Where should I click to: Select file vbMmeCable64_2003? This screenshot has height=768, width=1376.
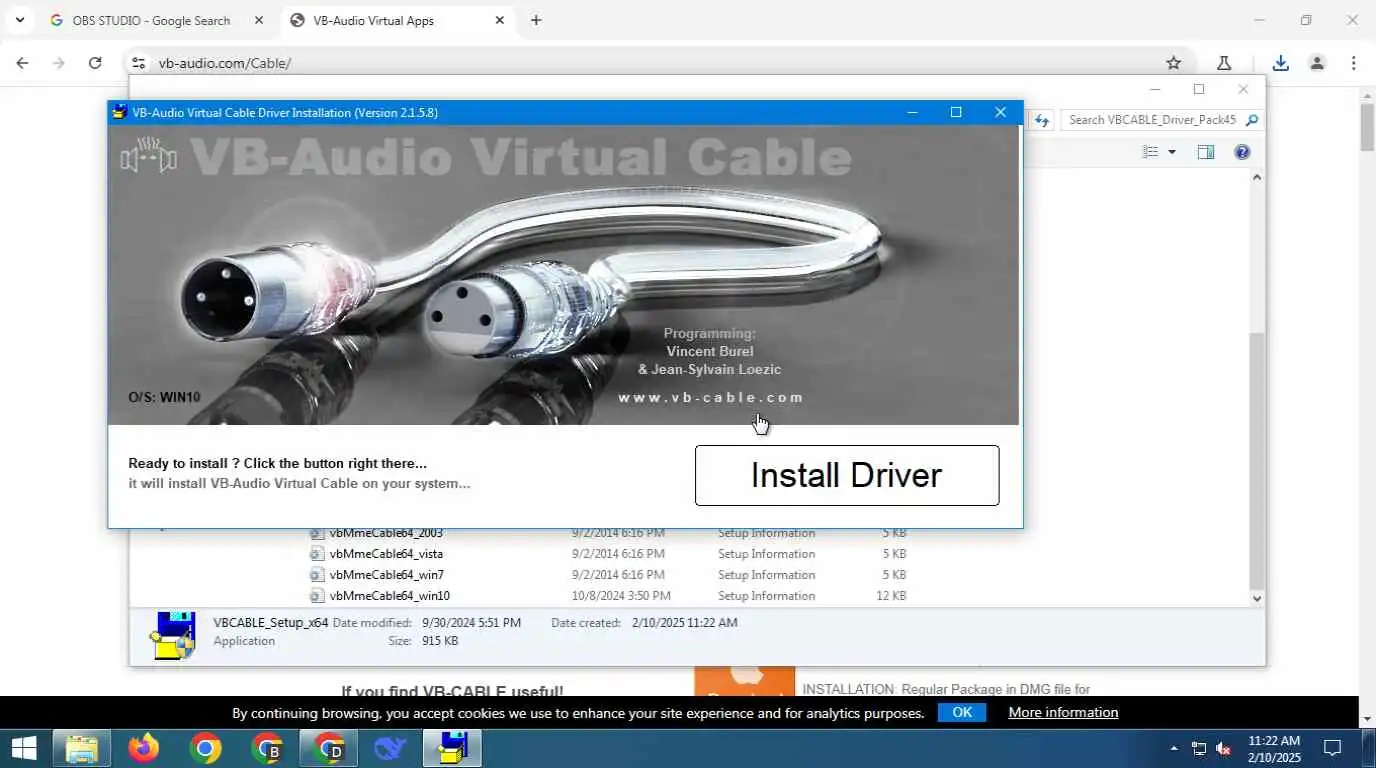[x=386, y=533]
